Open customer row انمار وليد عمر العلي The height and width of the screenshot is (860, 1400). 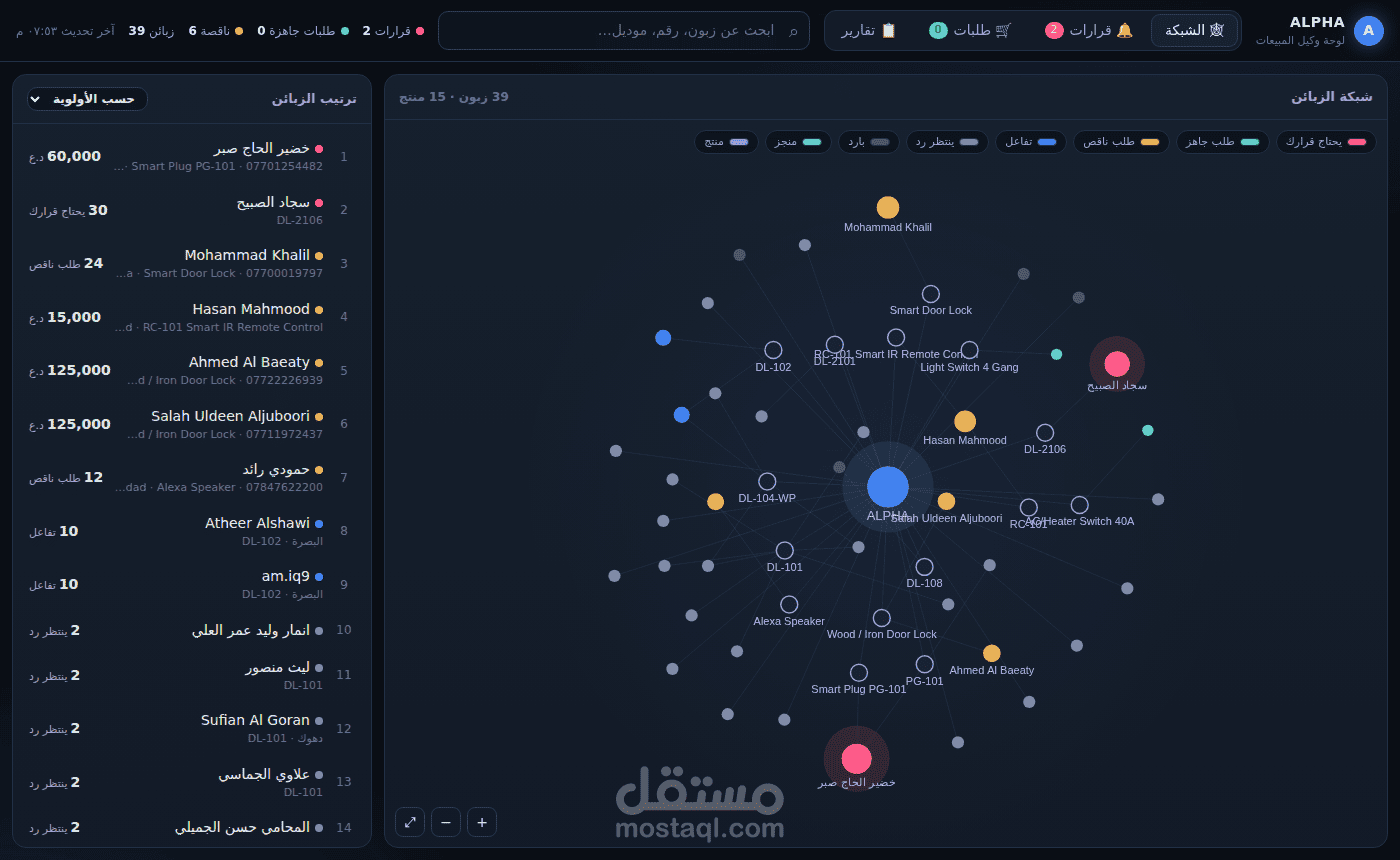192,630
